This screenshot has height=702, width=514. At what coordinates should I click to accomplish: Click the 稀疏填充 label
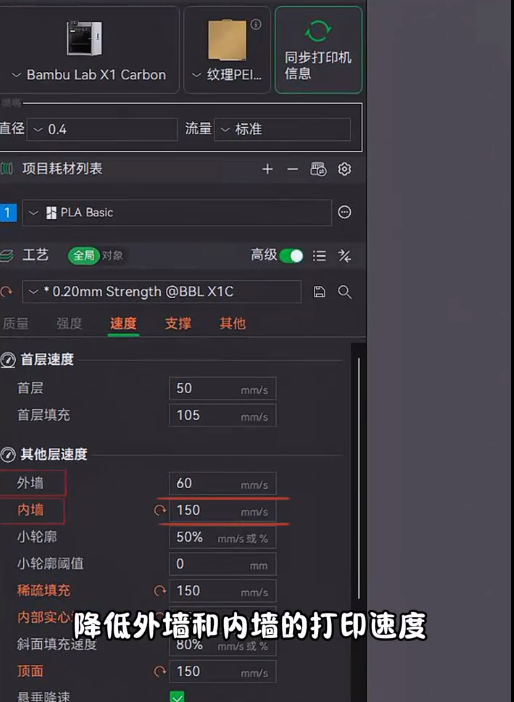(43, 591)
